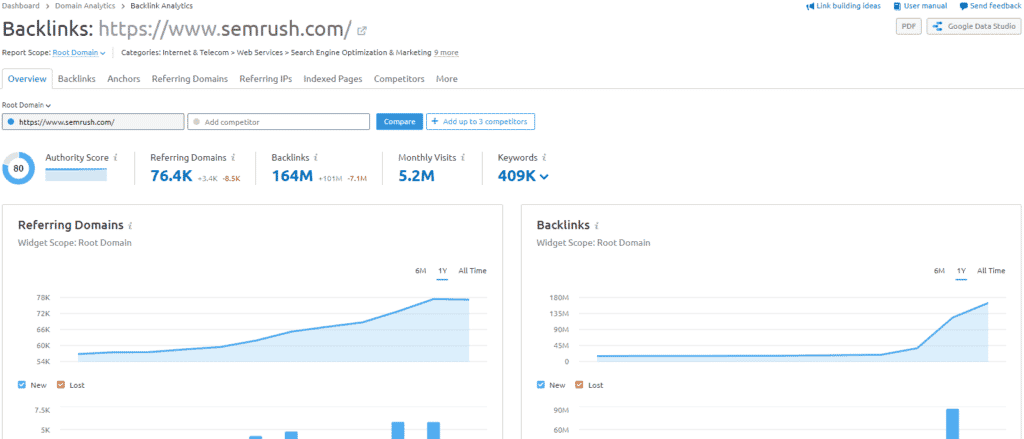Click the Google Data Studio icon
1024x439 pixels.
938,26
